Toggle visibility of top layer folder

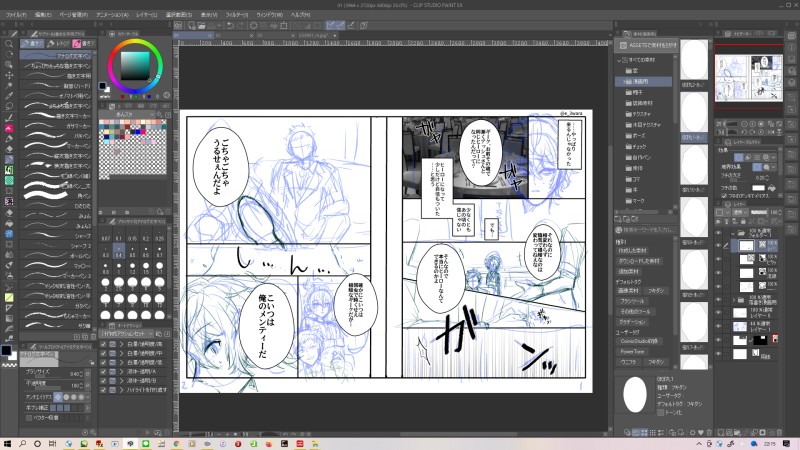click(718, 233)
